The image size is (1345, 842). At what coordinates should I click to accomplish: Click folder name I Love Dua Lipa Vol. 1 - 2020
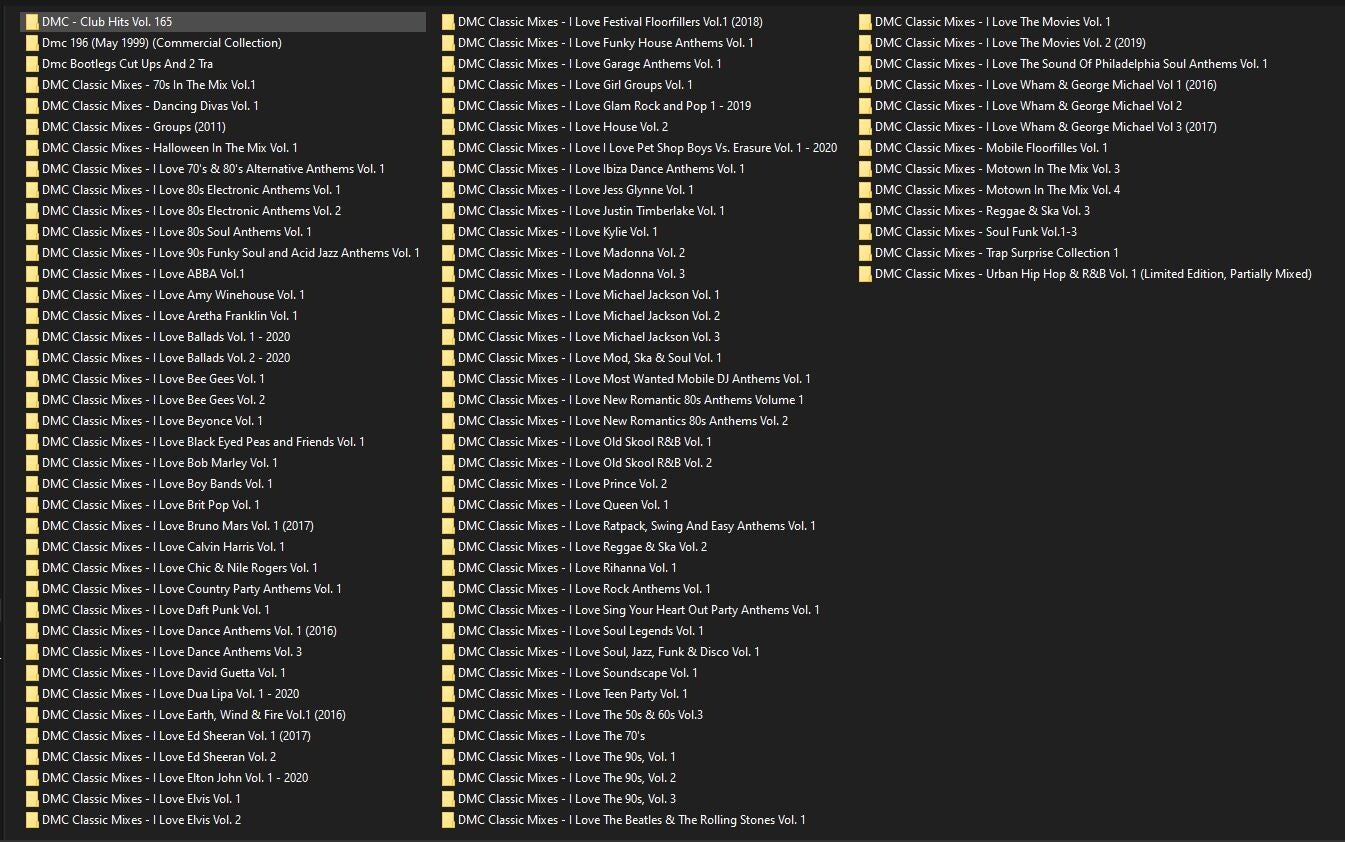coord(171,694)
